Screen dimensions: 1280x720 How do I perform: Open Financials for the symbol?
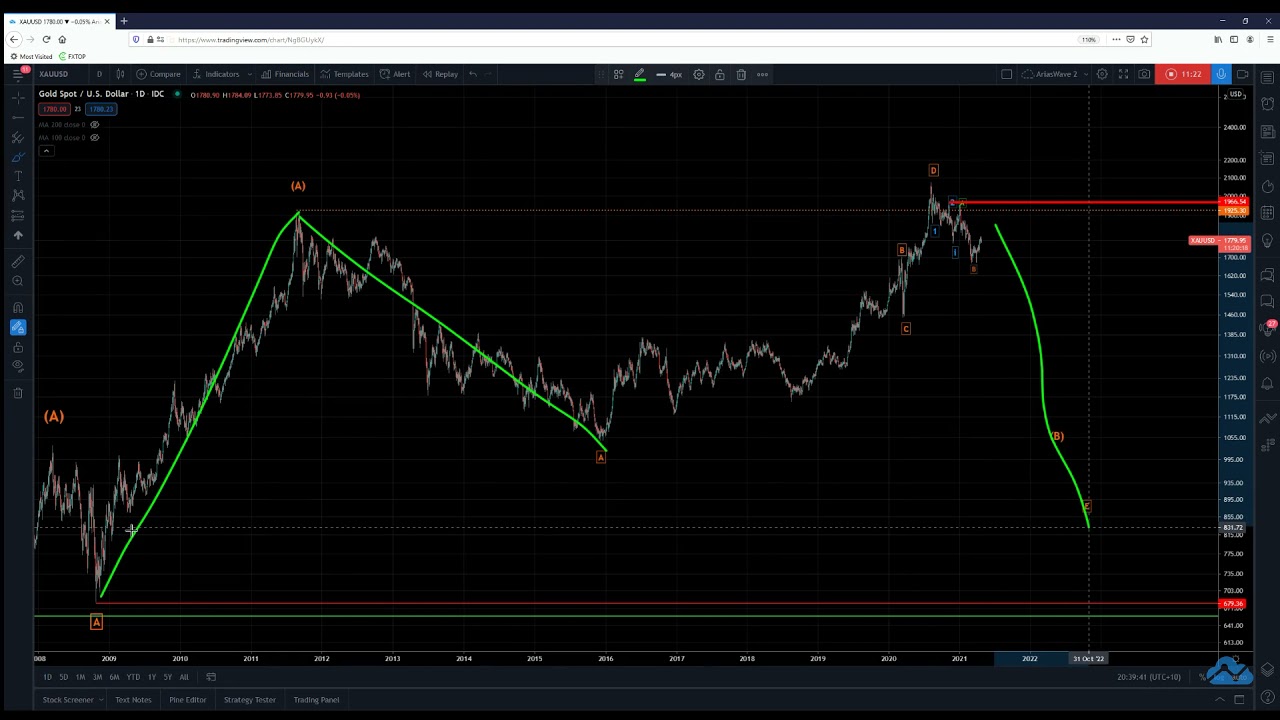coord(285,74)
